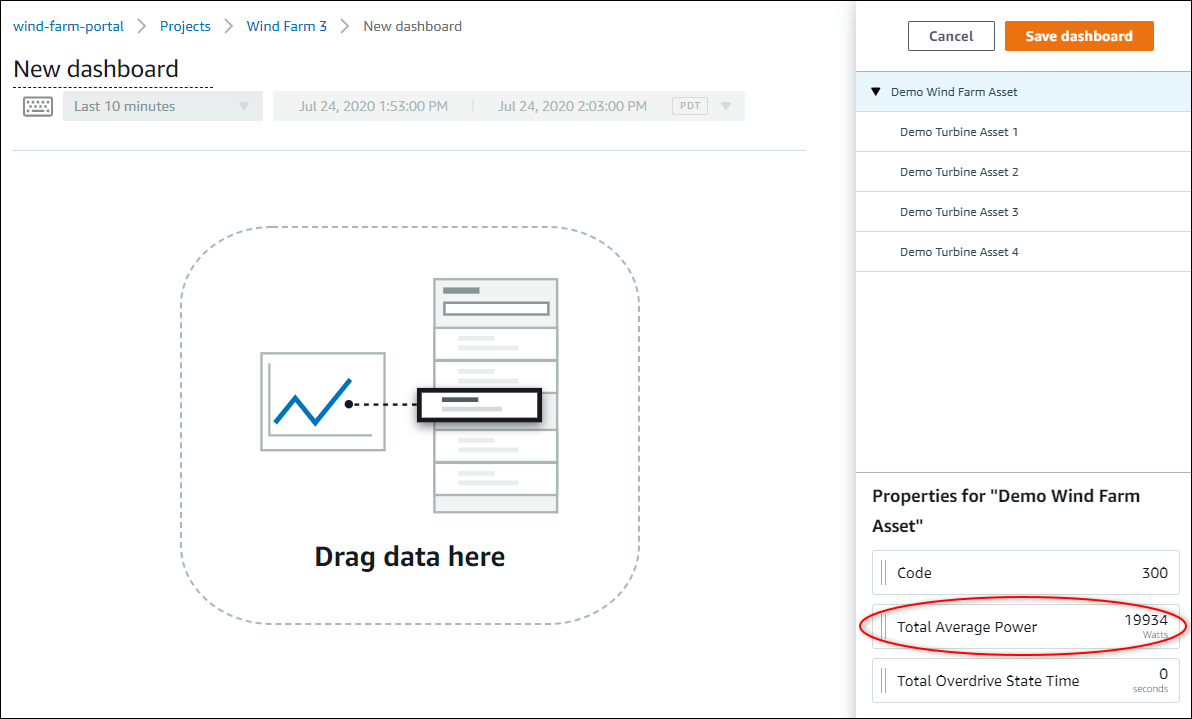Click the drag handle beside Total Overdrive State Time
Viewport: 1192px width, 719px height.
(884, 680)
